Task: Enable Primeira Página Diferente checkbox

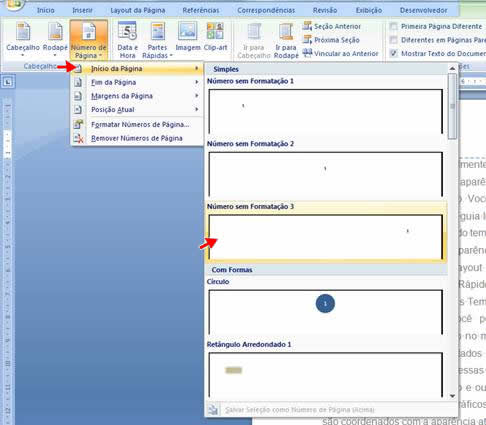Action: pos(394,26)
